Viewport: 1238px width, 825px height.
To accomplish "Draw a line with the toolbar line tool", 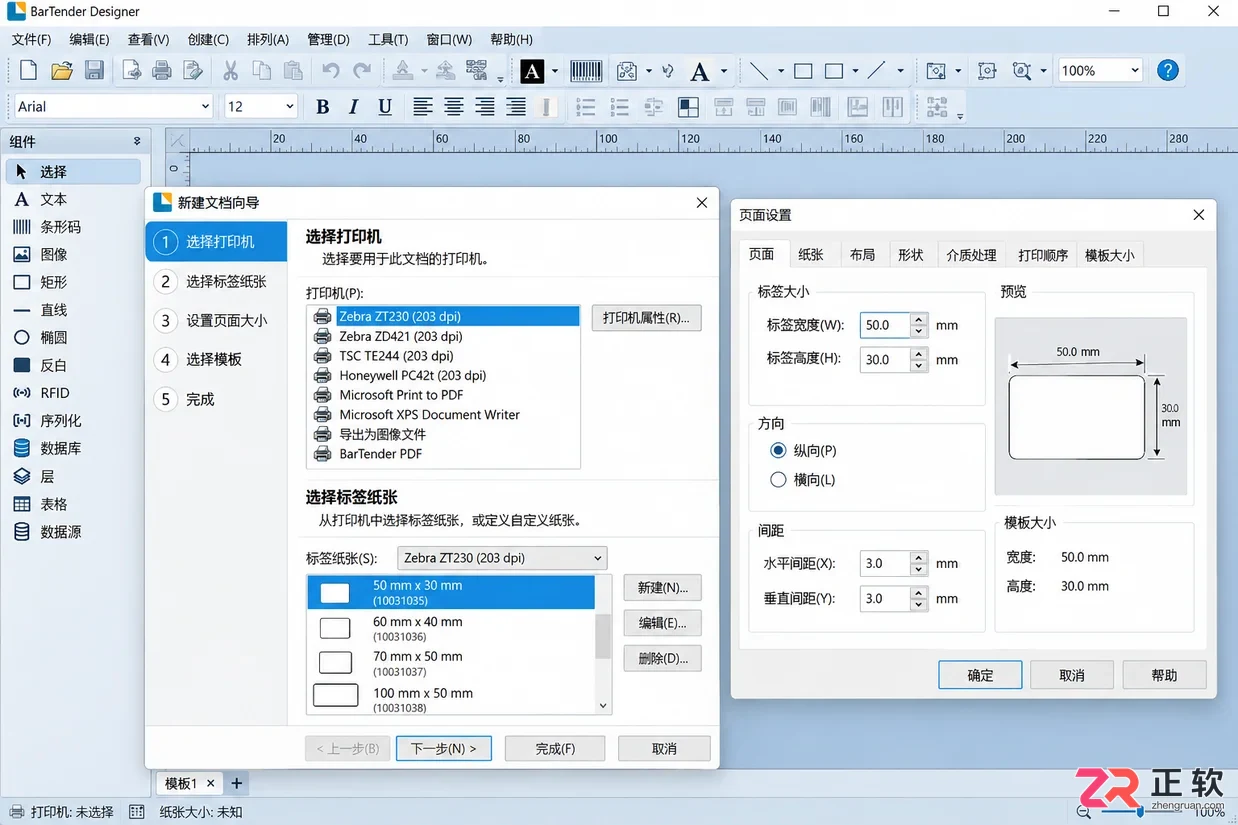I will pyautogui.click(x=759, y=71).
